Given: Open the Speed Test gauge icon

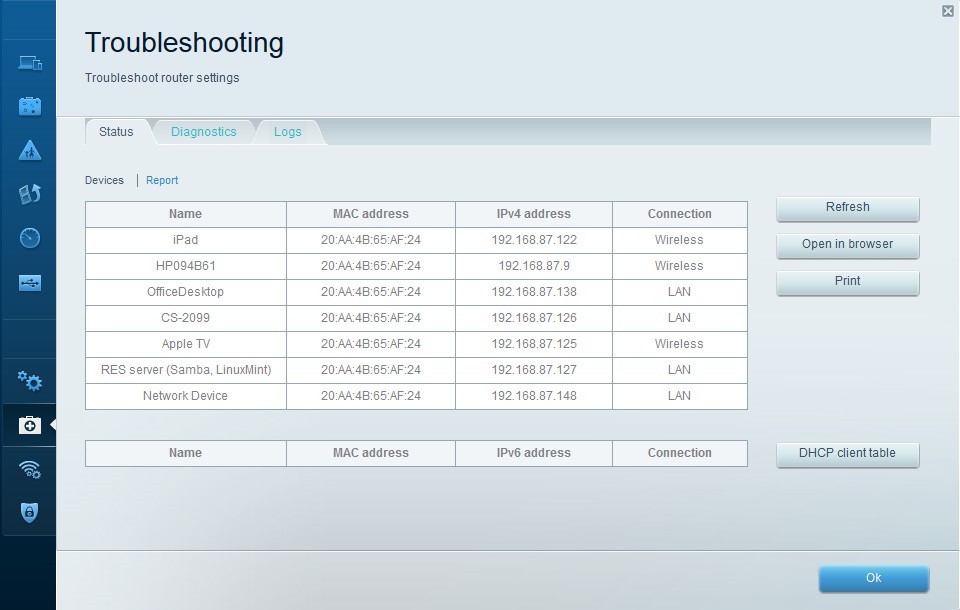Looking at the screenshot, I should [x=29, y=238].
